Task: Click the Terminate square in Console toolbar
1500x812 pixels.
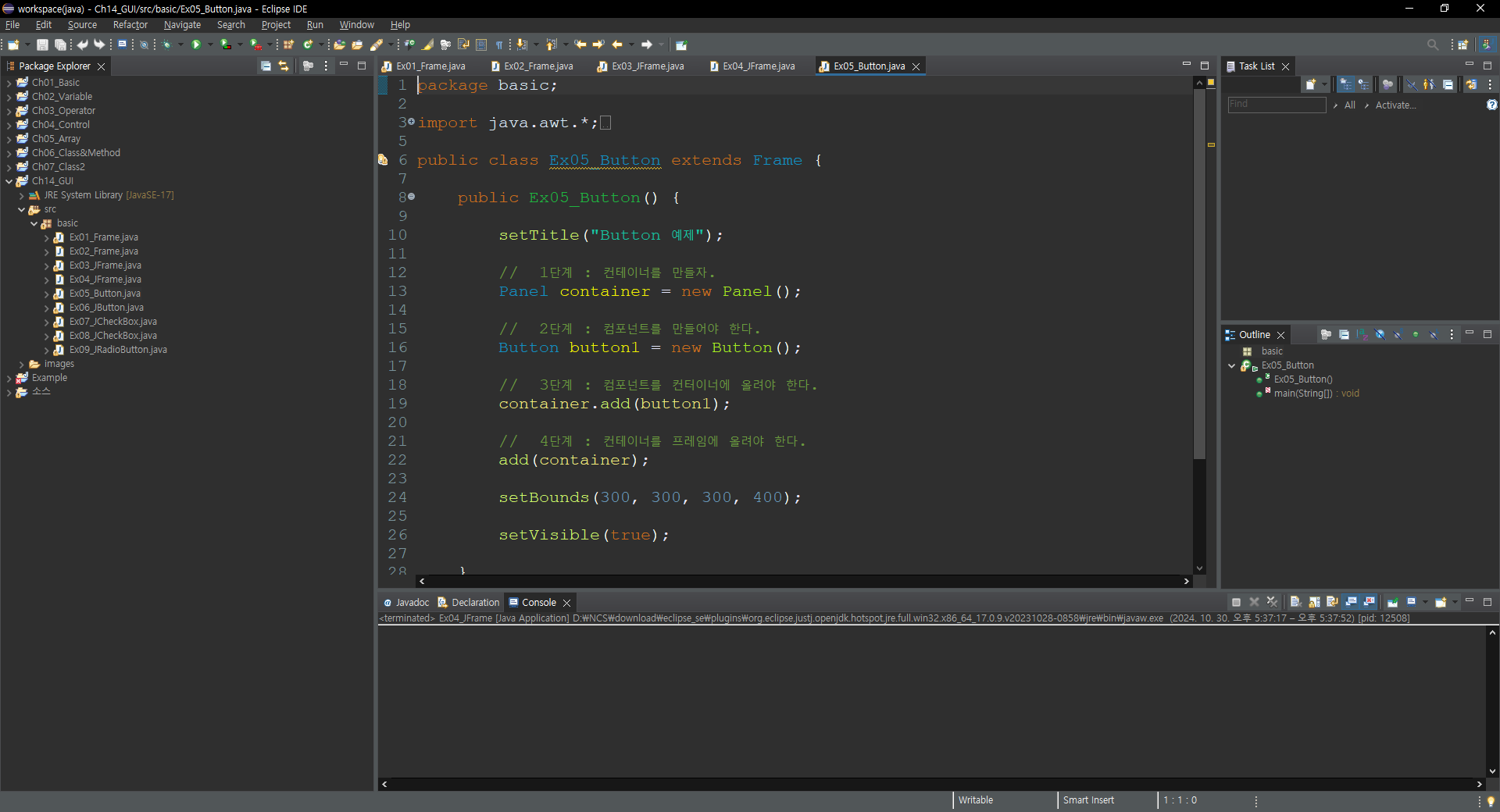Action: 1236,602
